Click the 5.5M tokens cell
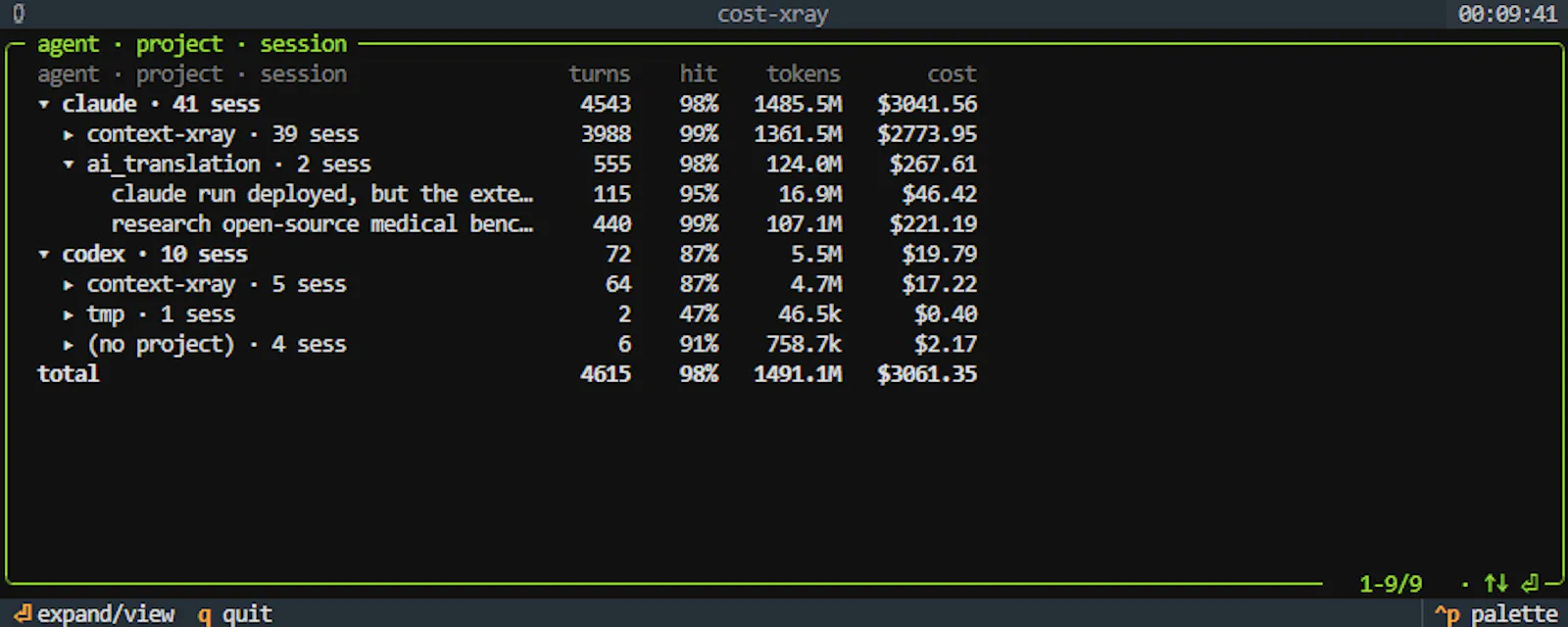This screenshot has height=627, width=1568. pyautogui.click(x=816, y=255)
